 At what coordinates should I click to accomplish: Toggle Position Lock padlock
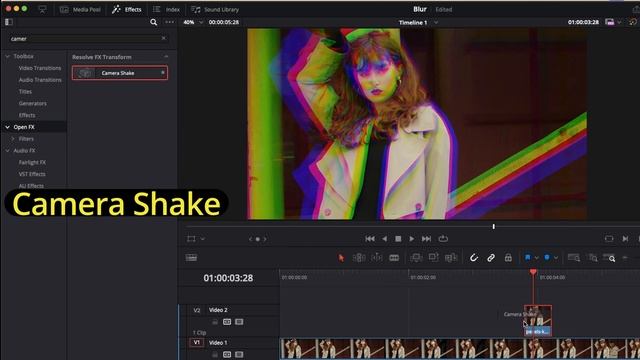click(x=508, y=258)
